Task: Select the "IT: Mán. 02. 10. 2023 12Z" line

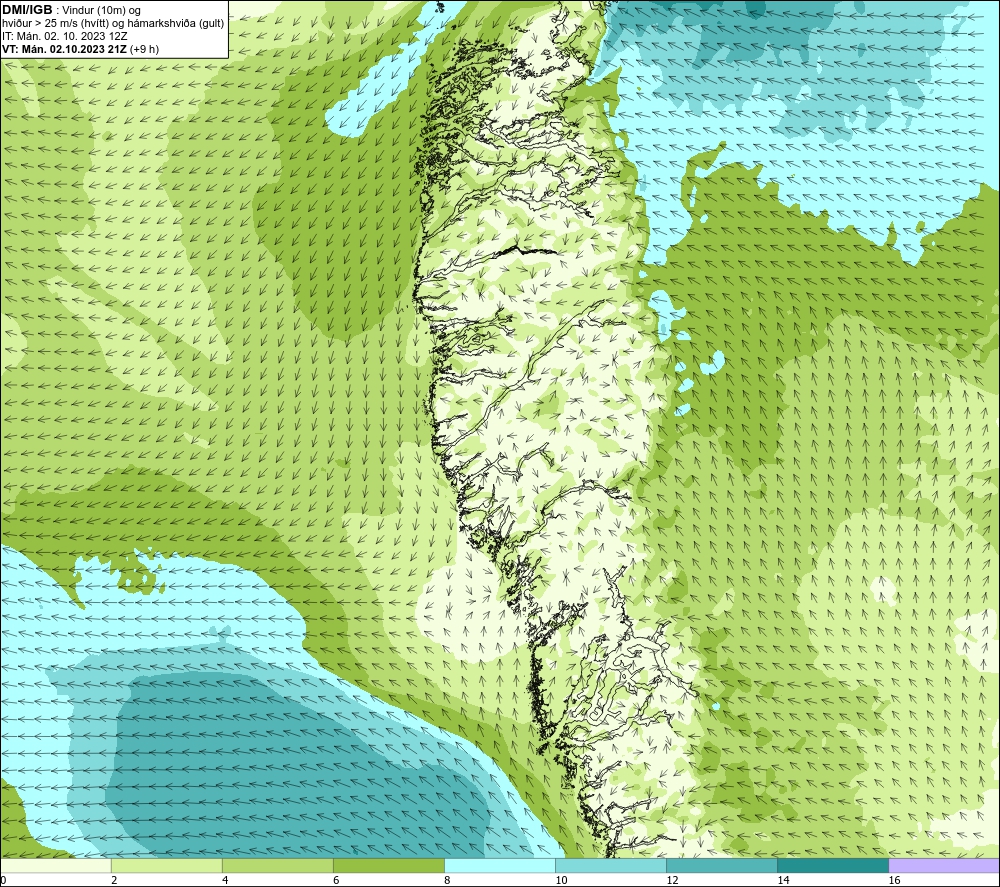Action: pyautogui.click(x=64, y=36)
